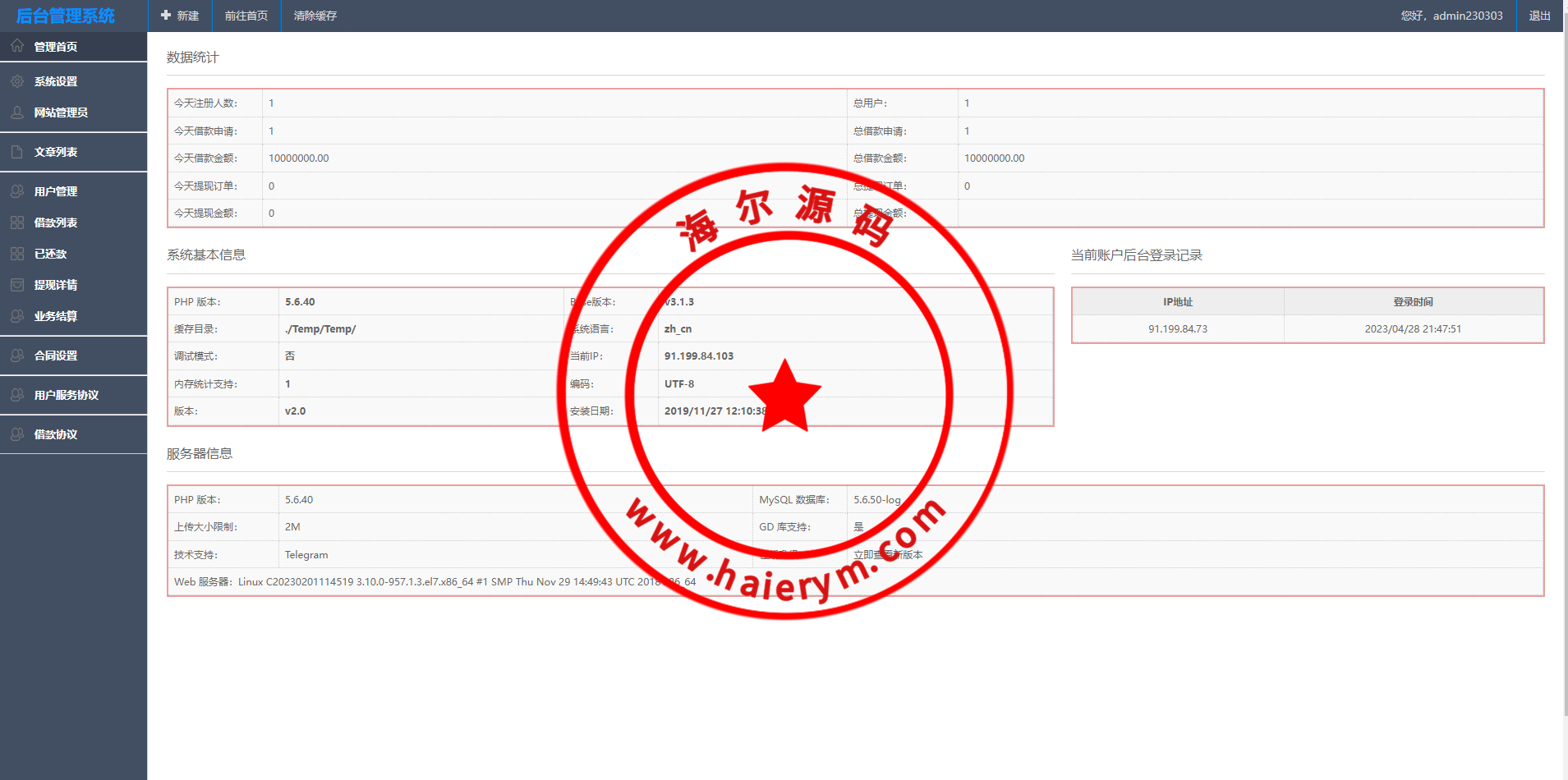
Task: Open the users icon for 用户管理
Action: (17, 191)
